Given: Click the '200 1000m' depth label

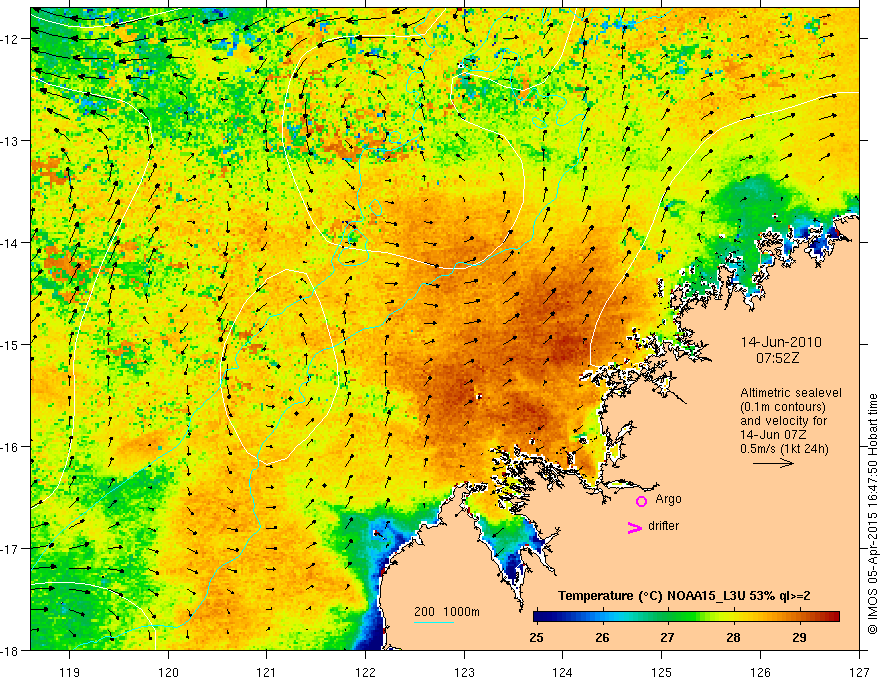Looking at the screenshot, I should [447, 612].
